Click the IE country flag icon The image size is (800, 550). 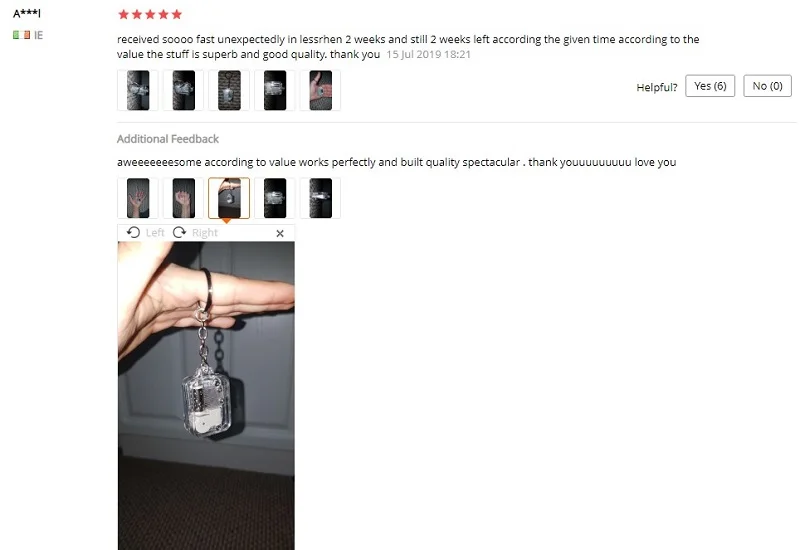[21, 35]
